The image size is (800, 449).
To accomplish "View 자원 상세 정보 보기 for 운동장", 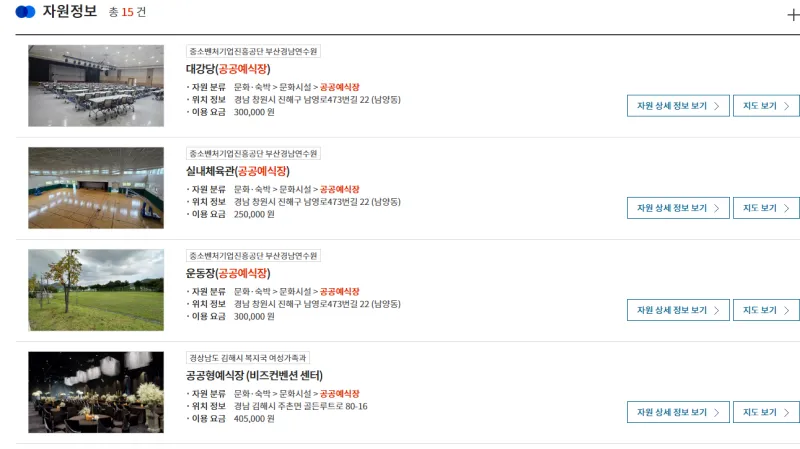I will [x=678, y=310].
